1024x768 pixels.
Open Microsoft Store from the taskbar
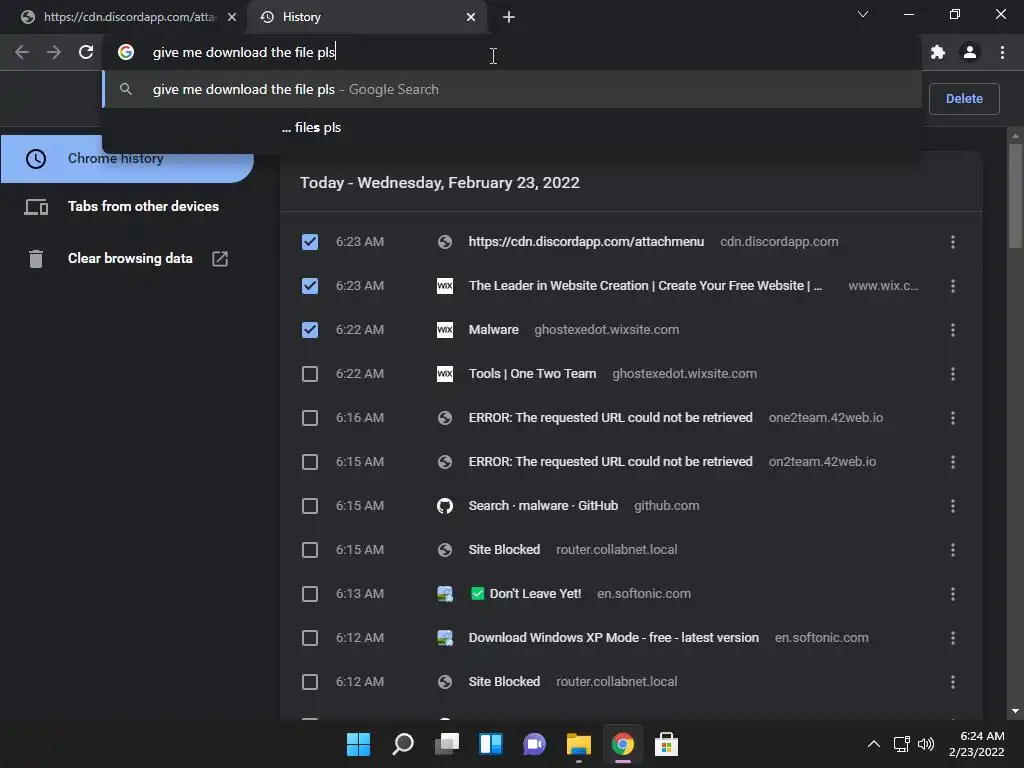[666, 744]
